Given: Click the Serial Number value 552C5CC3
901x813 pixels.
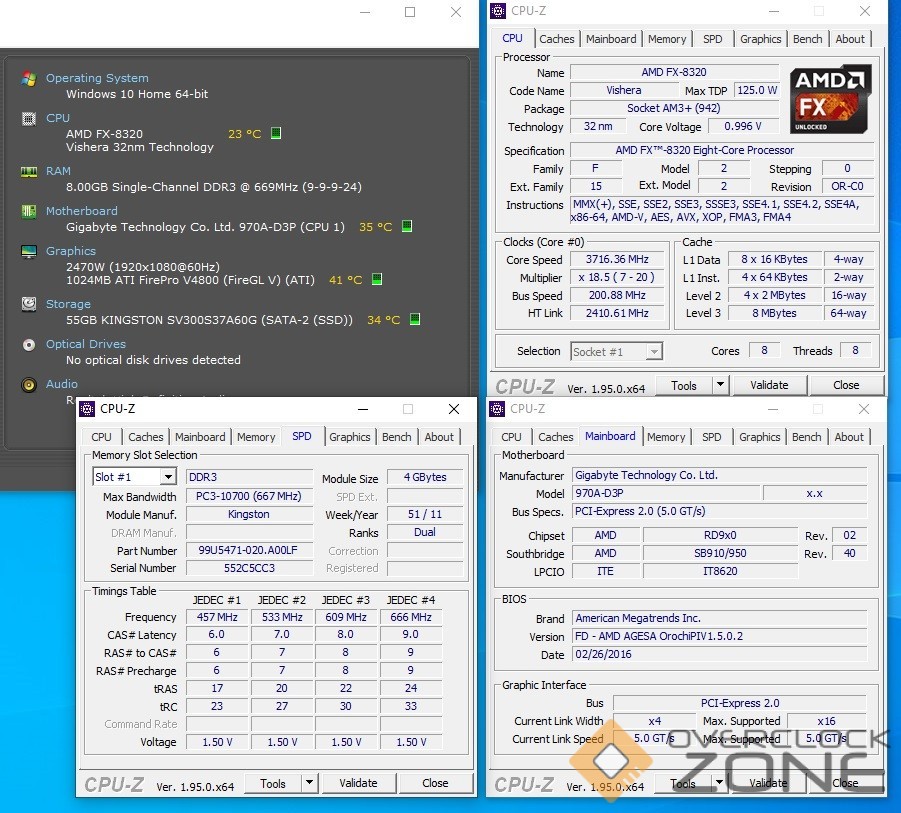Looking at the screenshot, I should (x=248, y=568).
